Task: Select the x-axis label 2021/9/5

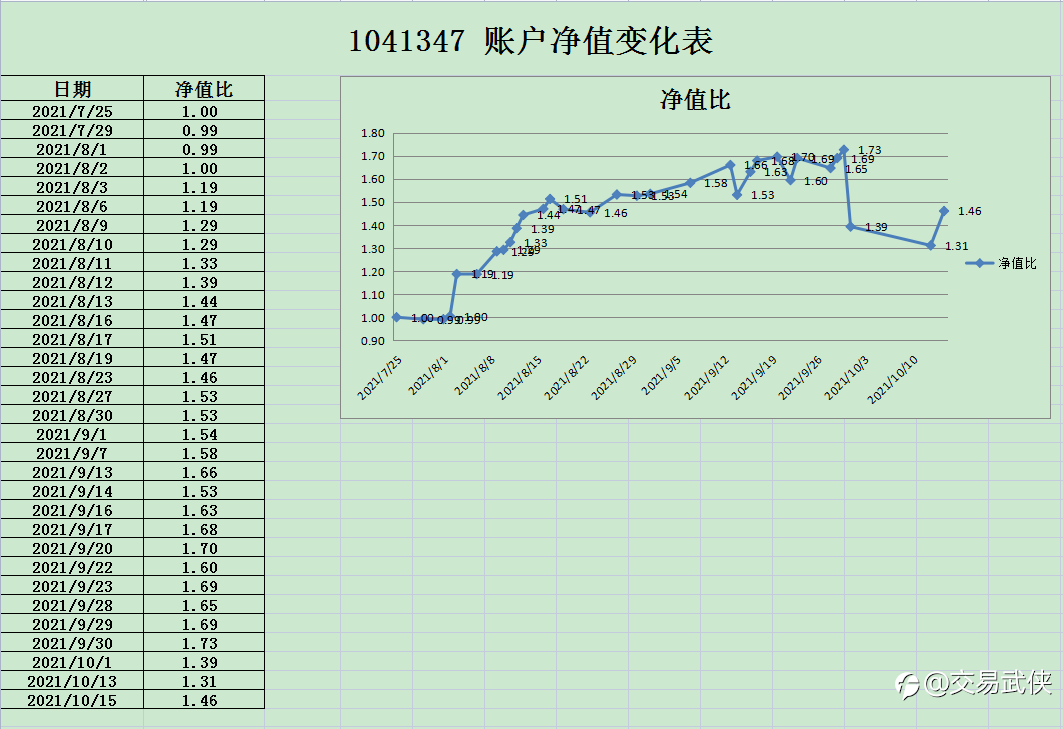Action: 662,376
